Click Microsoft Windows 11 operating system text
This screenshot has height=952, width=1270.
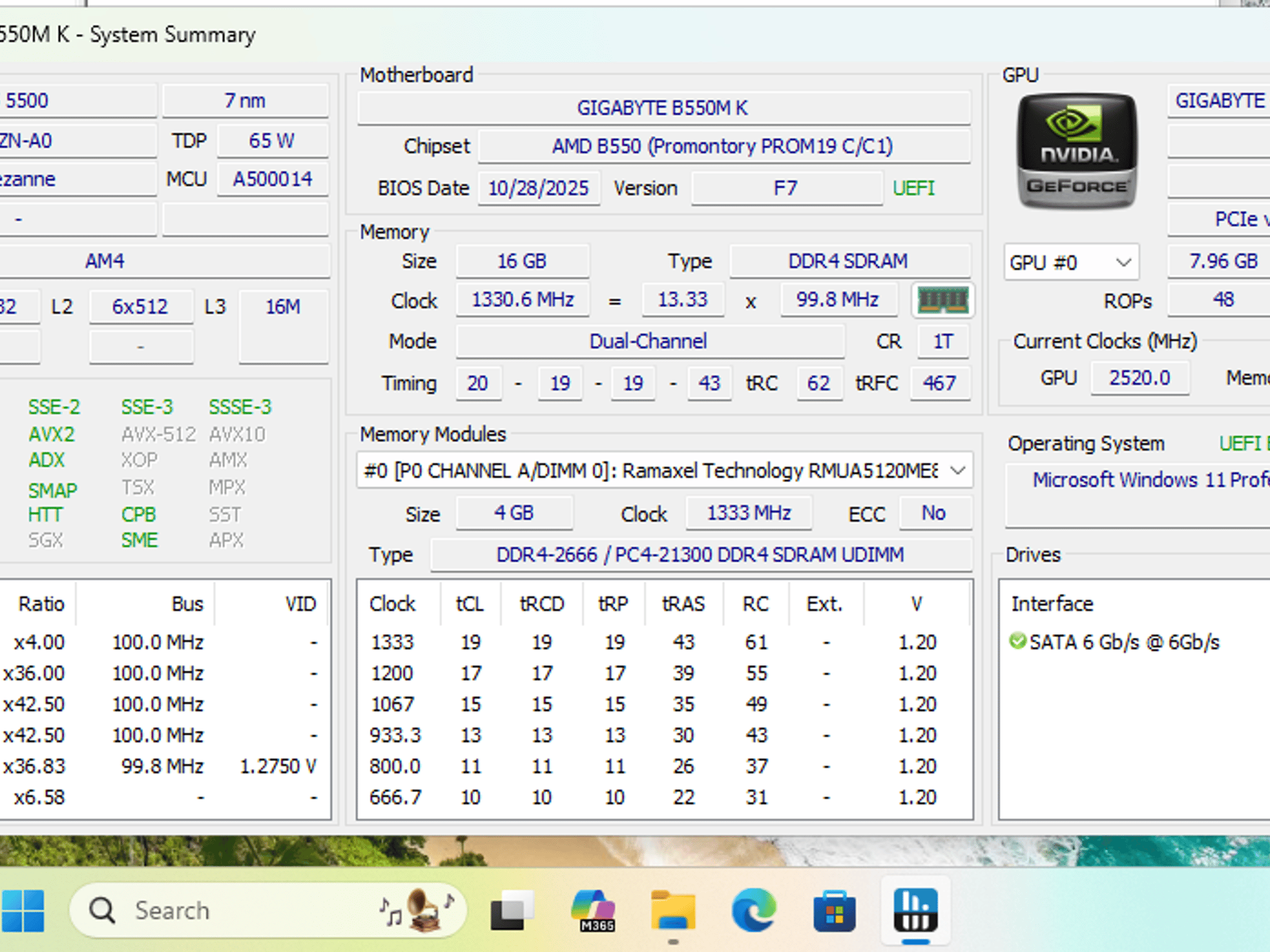pos(1151,480)
